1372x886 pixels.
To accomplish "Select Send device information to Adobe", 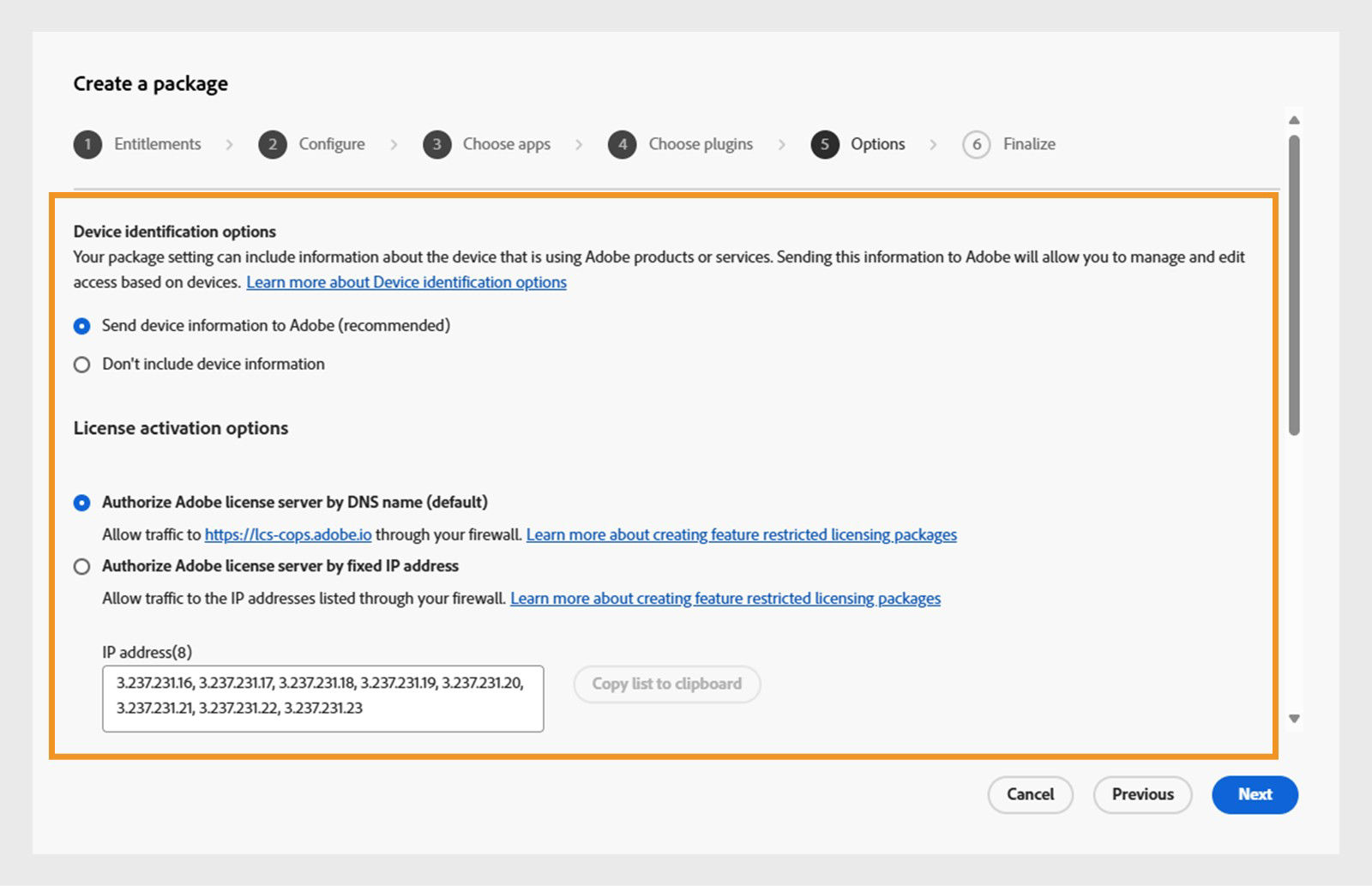I will [81, 326].
